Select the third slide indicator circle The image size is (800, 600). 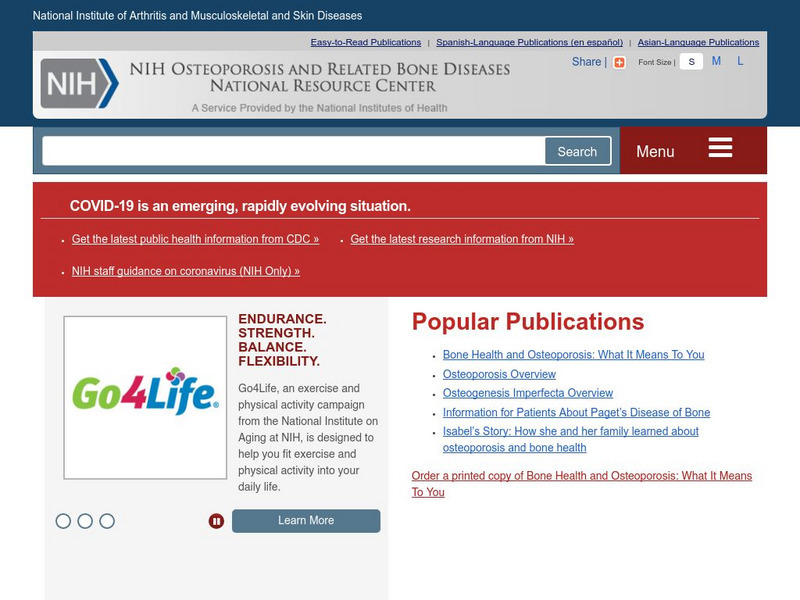(x=107, y=521)
